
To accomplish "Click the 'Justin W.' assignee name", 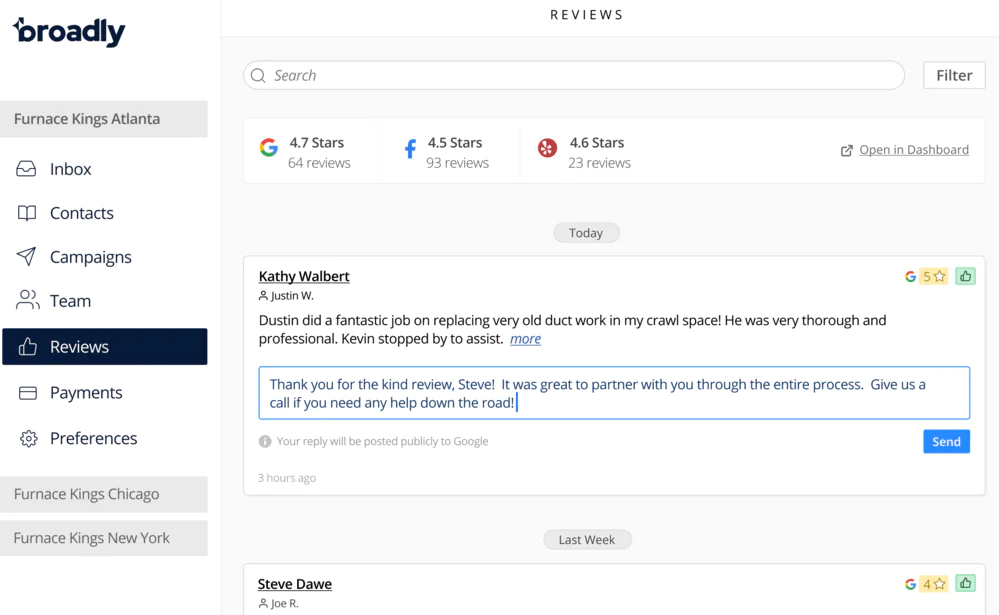I will [292, 296].
